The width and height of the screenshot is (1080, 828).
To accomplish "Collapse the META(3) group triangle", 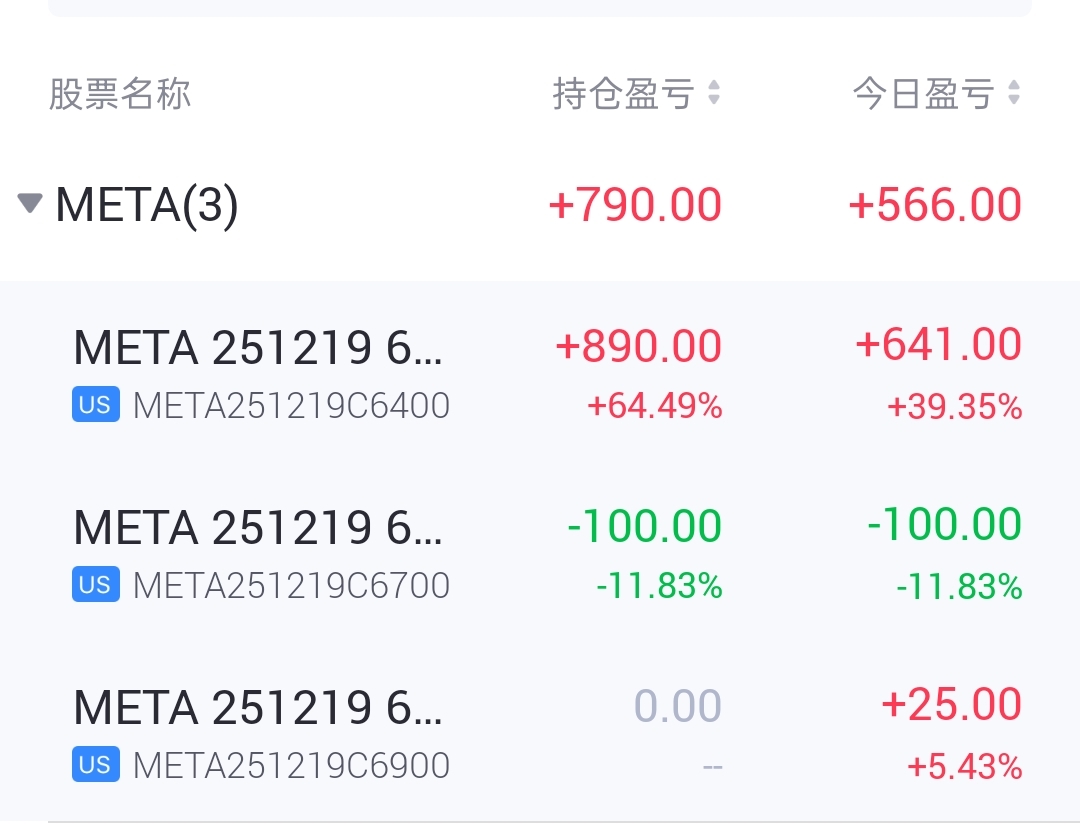I will (30, 203).
